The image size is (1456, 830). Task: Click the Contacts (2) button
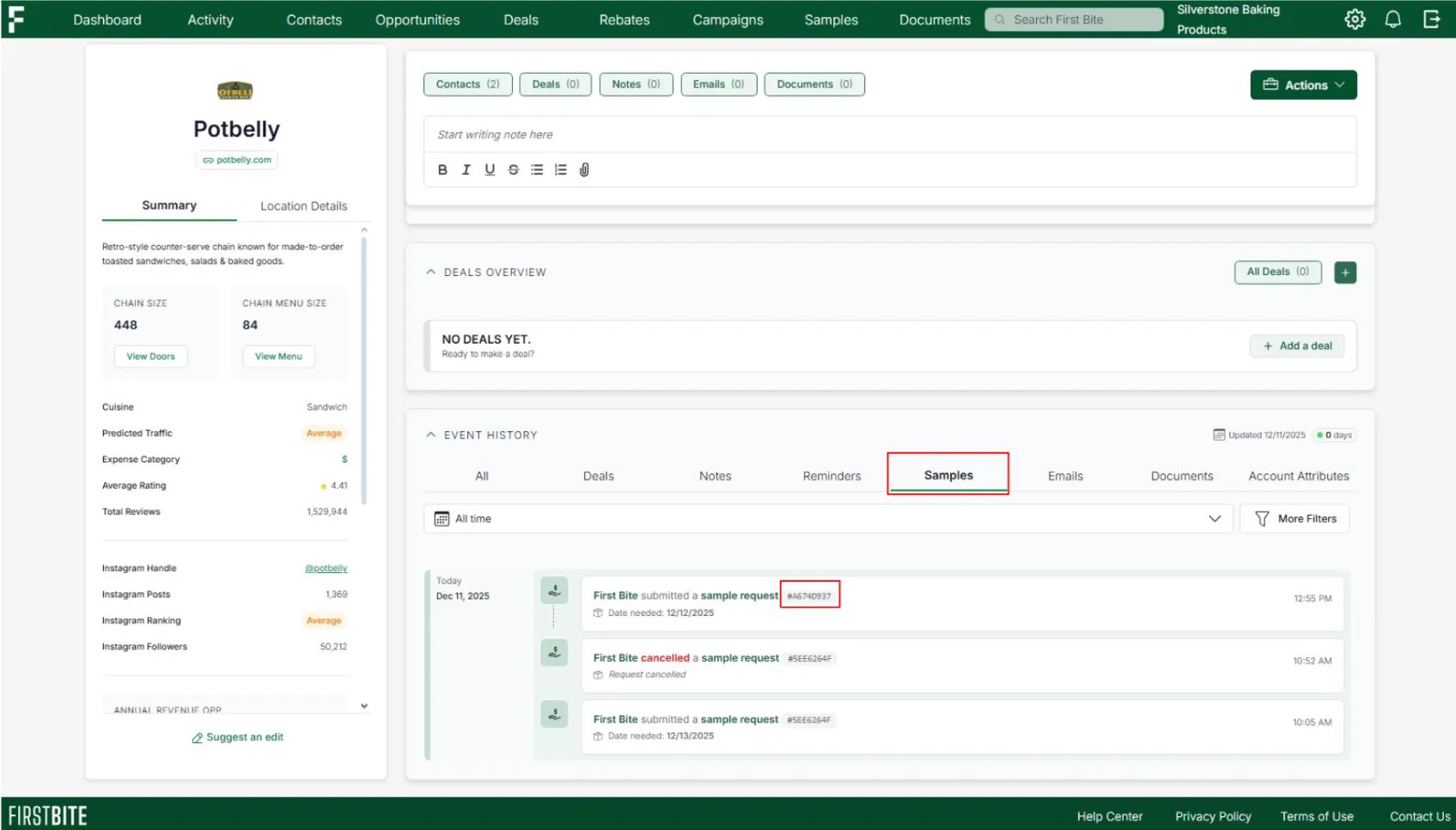coord(468,84)
